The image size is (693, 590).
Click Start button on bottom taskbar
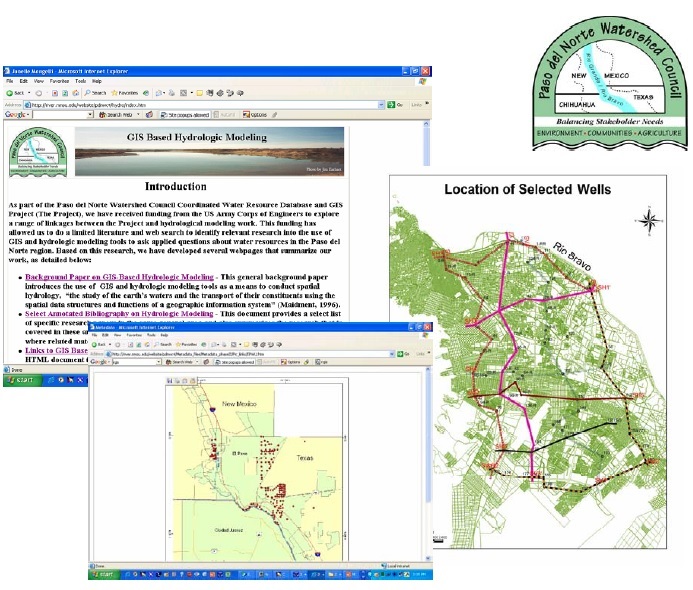coord(103,574)
